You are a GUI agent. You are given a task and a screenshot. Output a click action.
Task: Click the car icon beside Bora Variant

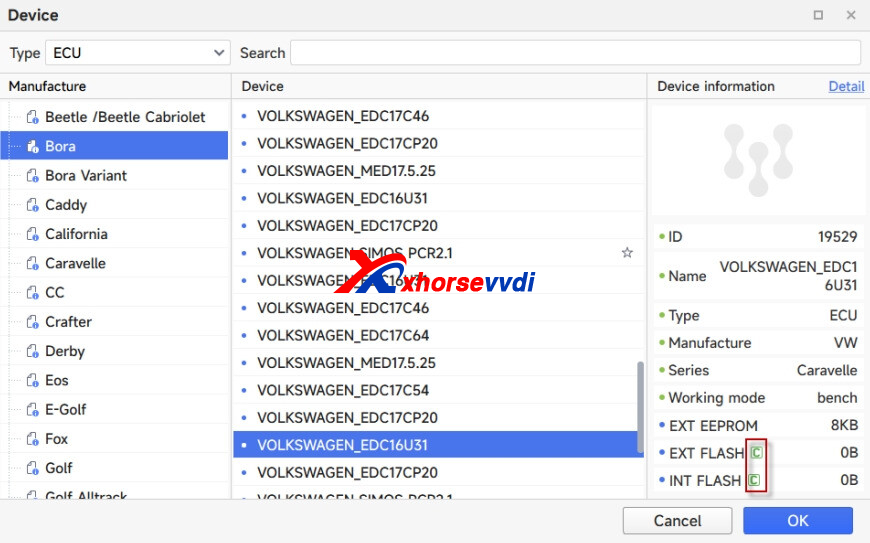click(x=33, y=176)
